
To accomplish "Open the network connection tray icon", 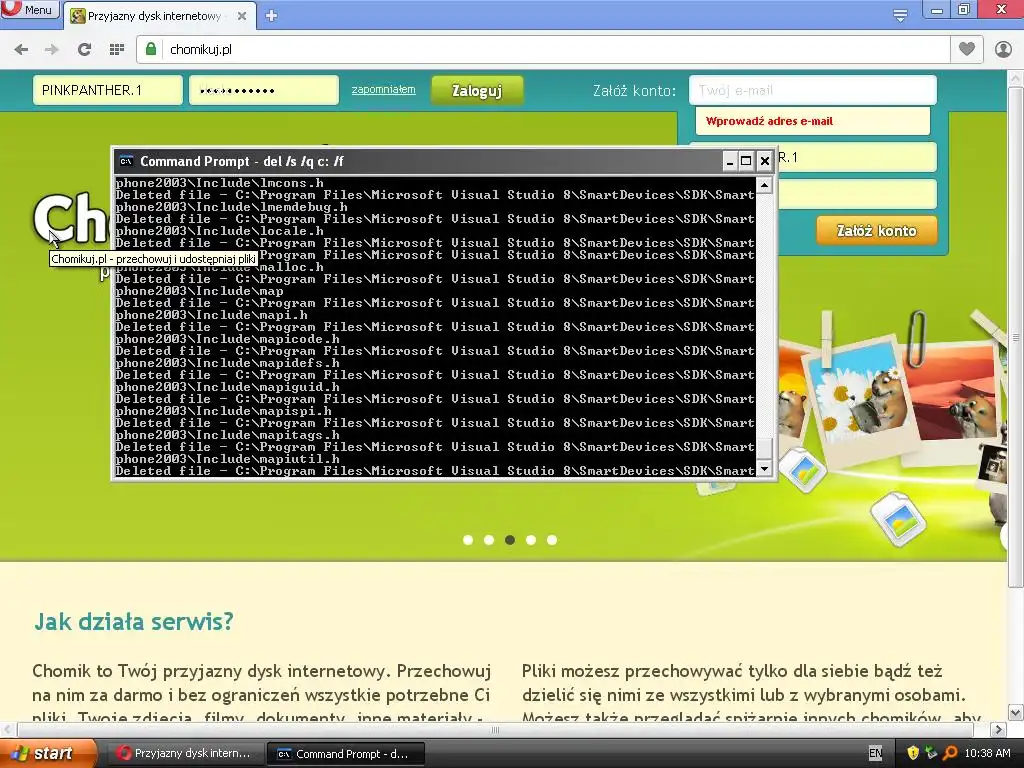I will [931, 754].
